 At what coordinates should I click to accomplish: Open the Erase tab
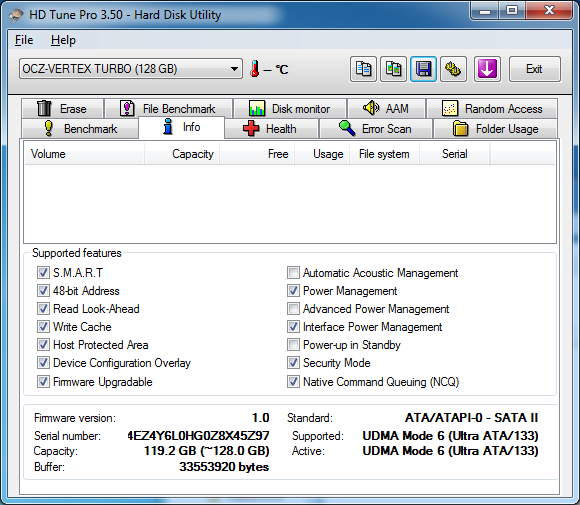click(x=63, y=108)
